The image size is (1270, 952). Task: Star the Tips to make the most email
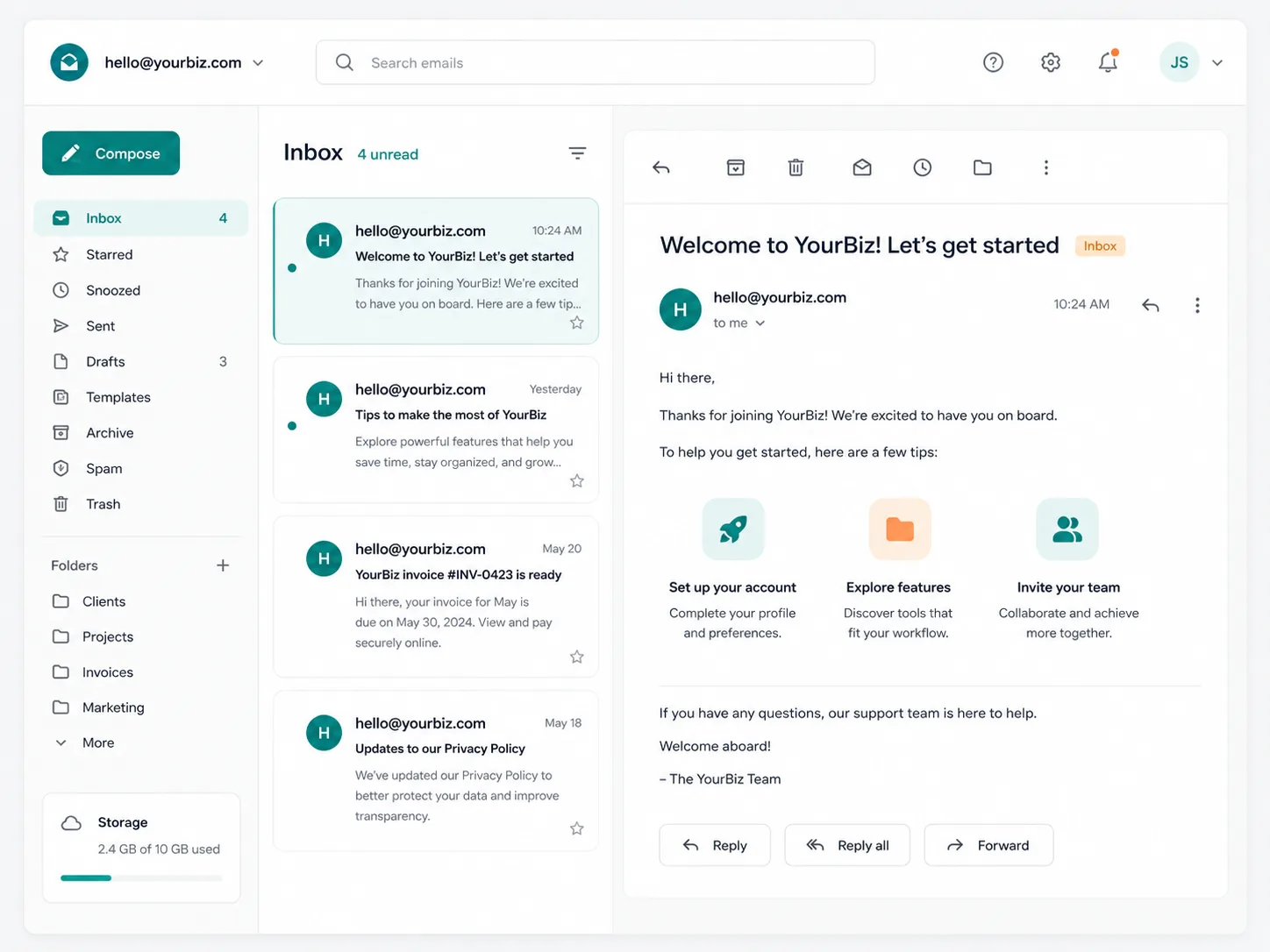(x=576, y=480)
